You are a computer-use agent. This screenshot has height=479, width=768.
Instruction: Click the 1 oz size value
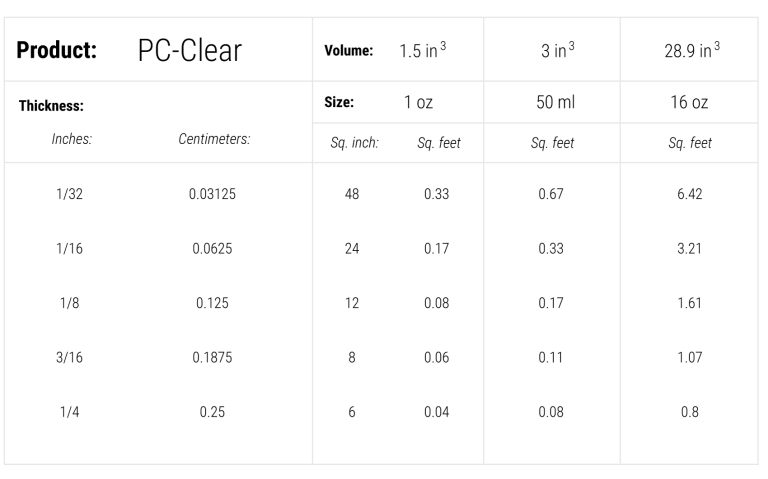[x=418, y=102]
